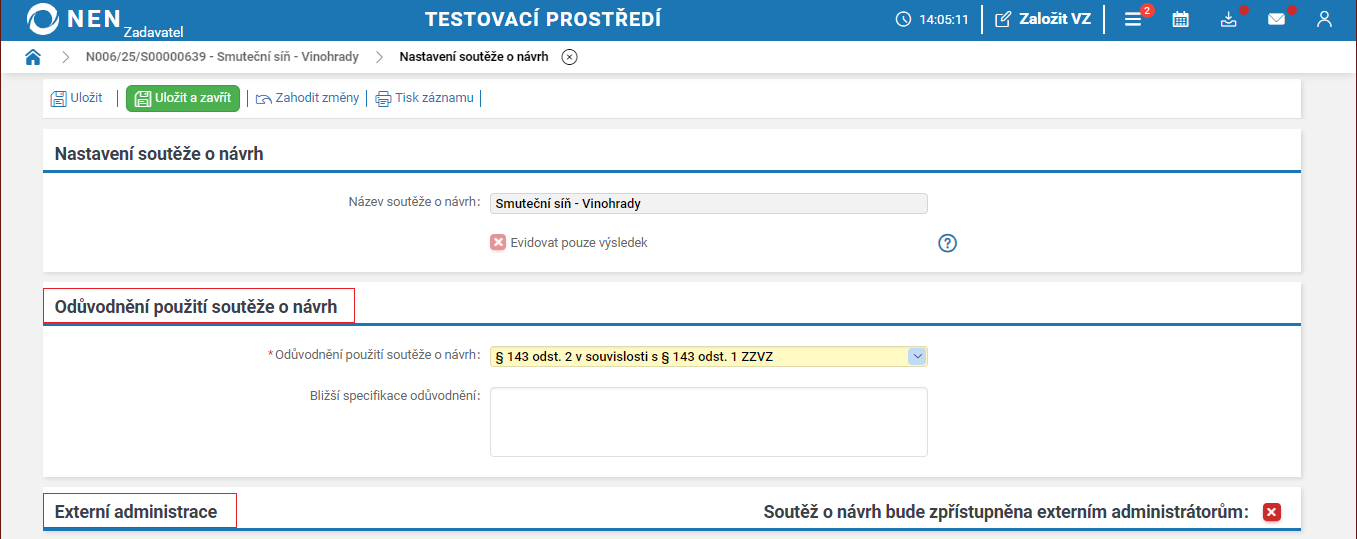Click the home icon in breadcrumb
Image resolution: width=1357 pixels, height=539 pixels.
pyautogui.click(x=33, y=57)
